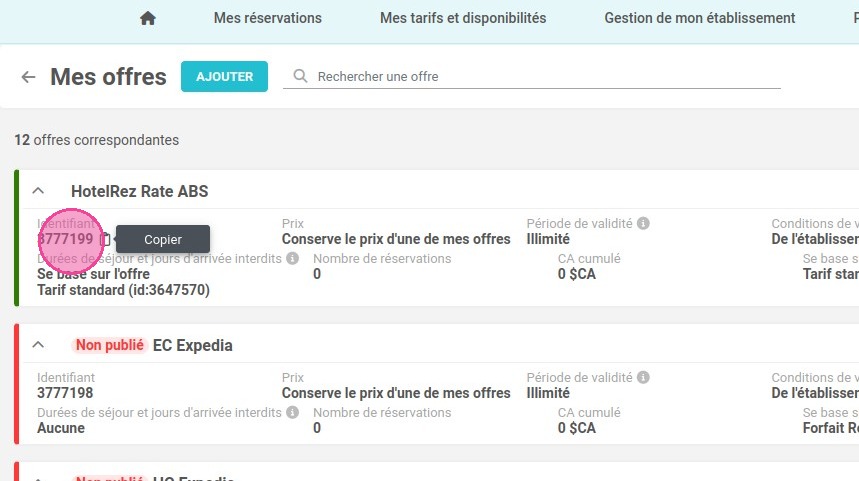Click the Mes offres heading
The width and height of the screenshot is (859, 481).
click(108, 77)
